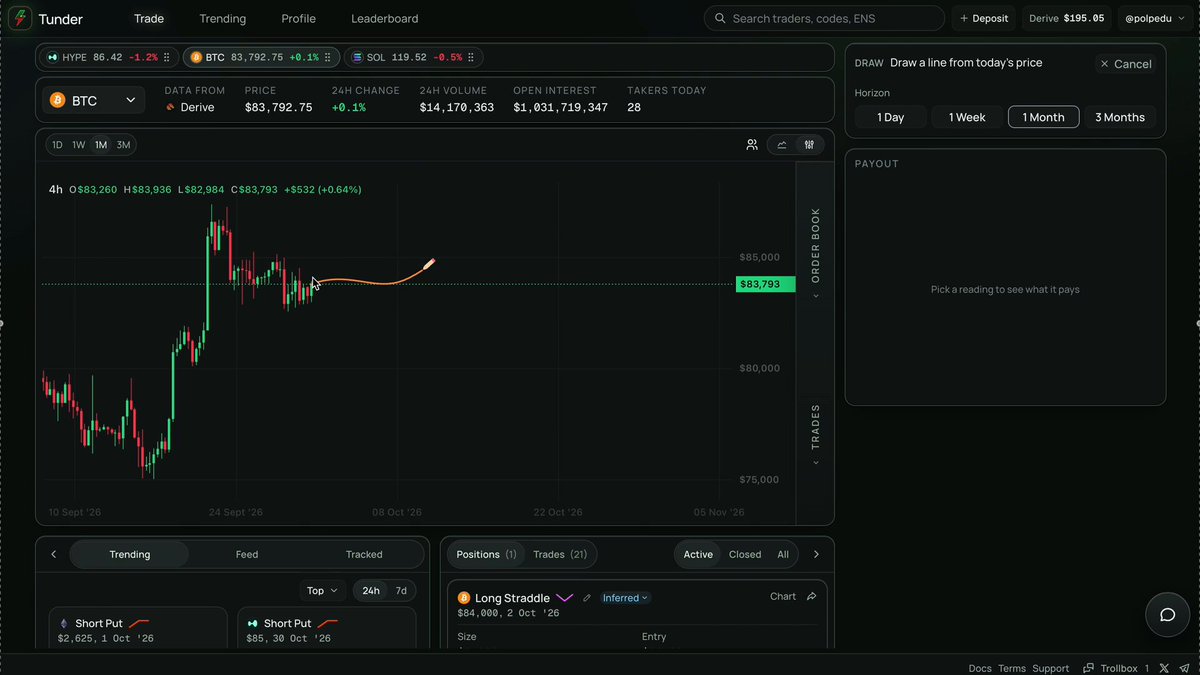Cancel the draw mode
The image size is (1200, 675).
click(1126, 64)
